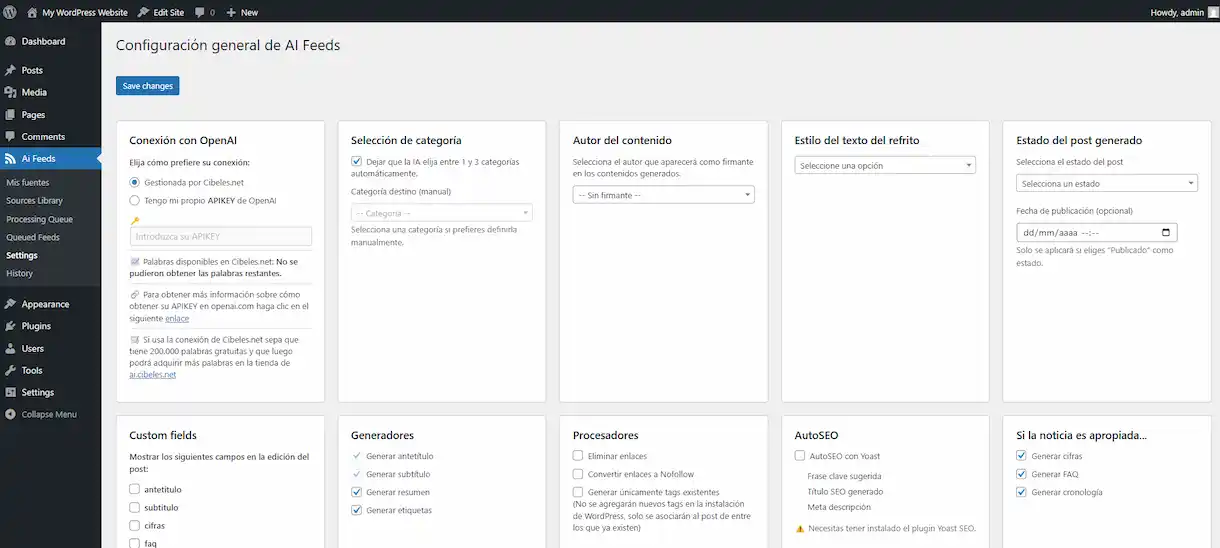Viewport: 1220px width, 548px height.
Task: Click the Appearance paintbrush icon
Action: point(10,304)
